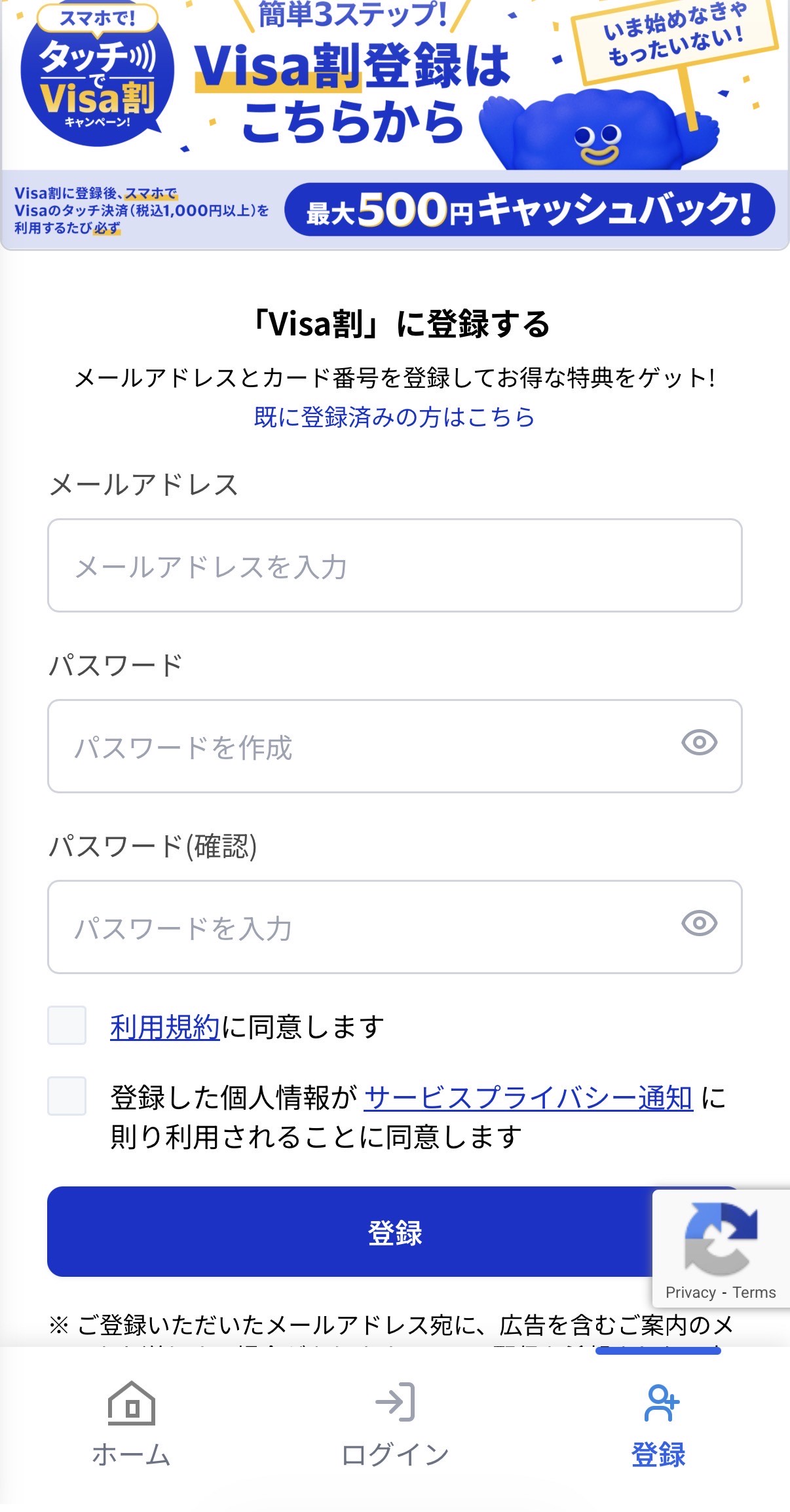The height and width of the screenshot is (1512, 790).
Task: Show password in the create password field
Action: tap(699, 743)
